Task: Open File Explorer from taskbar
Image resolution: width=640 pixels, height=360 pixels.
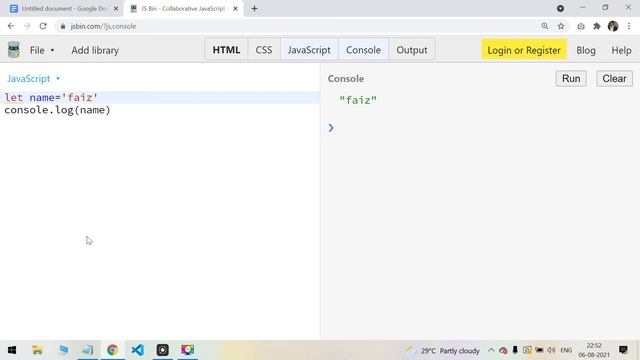Action: [x=38, y=350]
